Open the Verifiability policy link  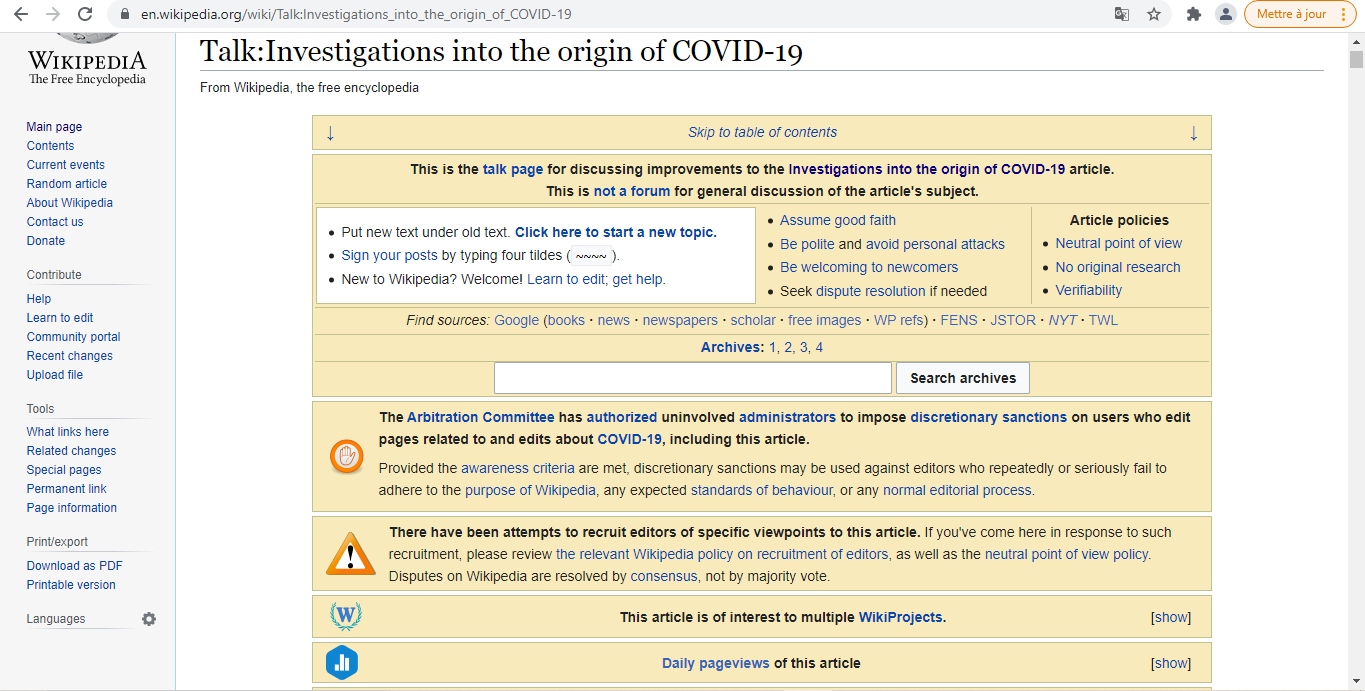[x=1089, y=291]
